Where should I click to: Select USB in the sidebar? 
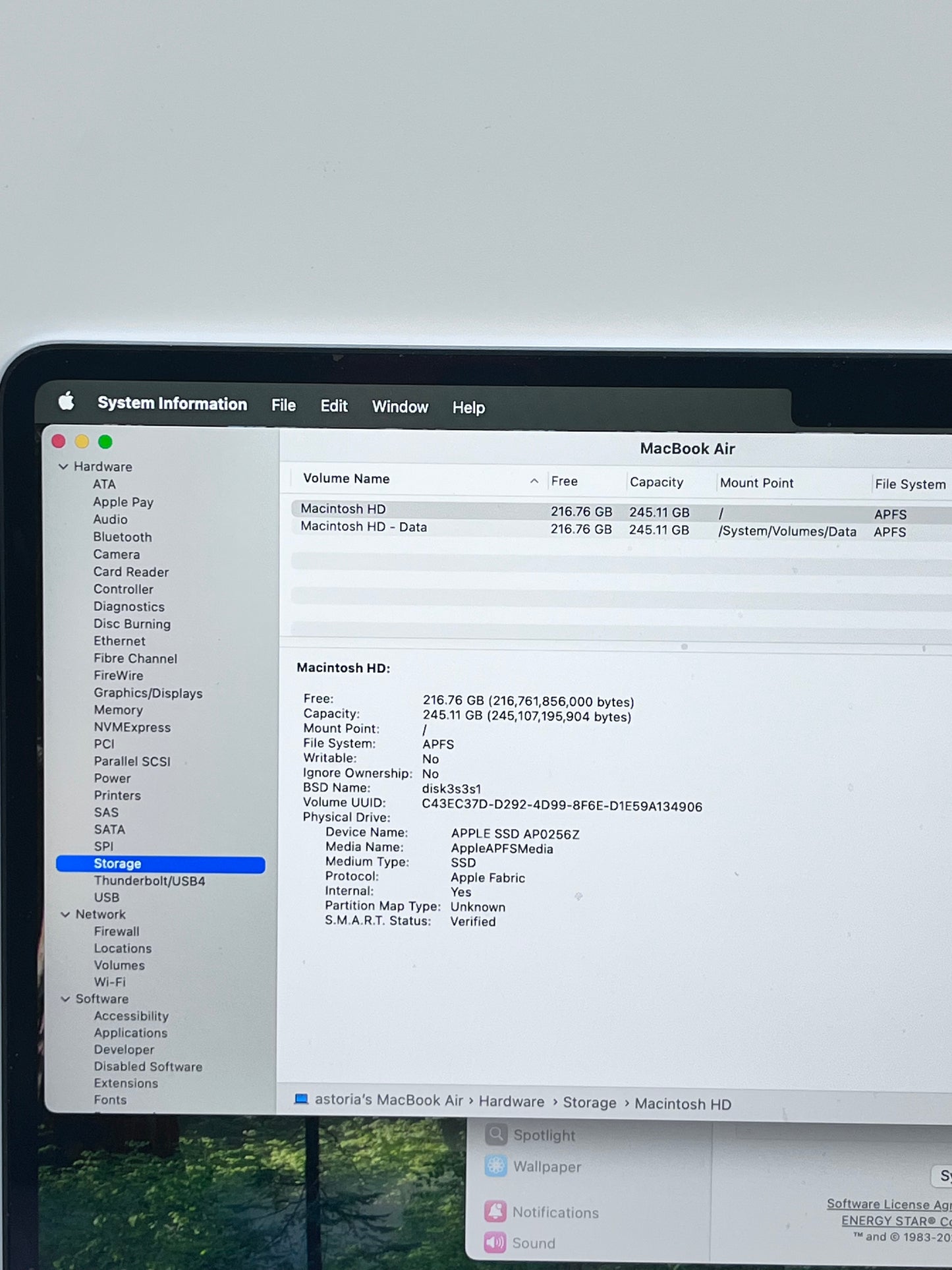107,897
